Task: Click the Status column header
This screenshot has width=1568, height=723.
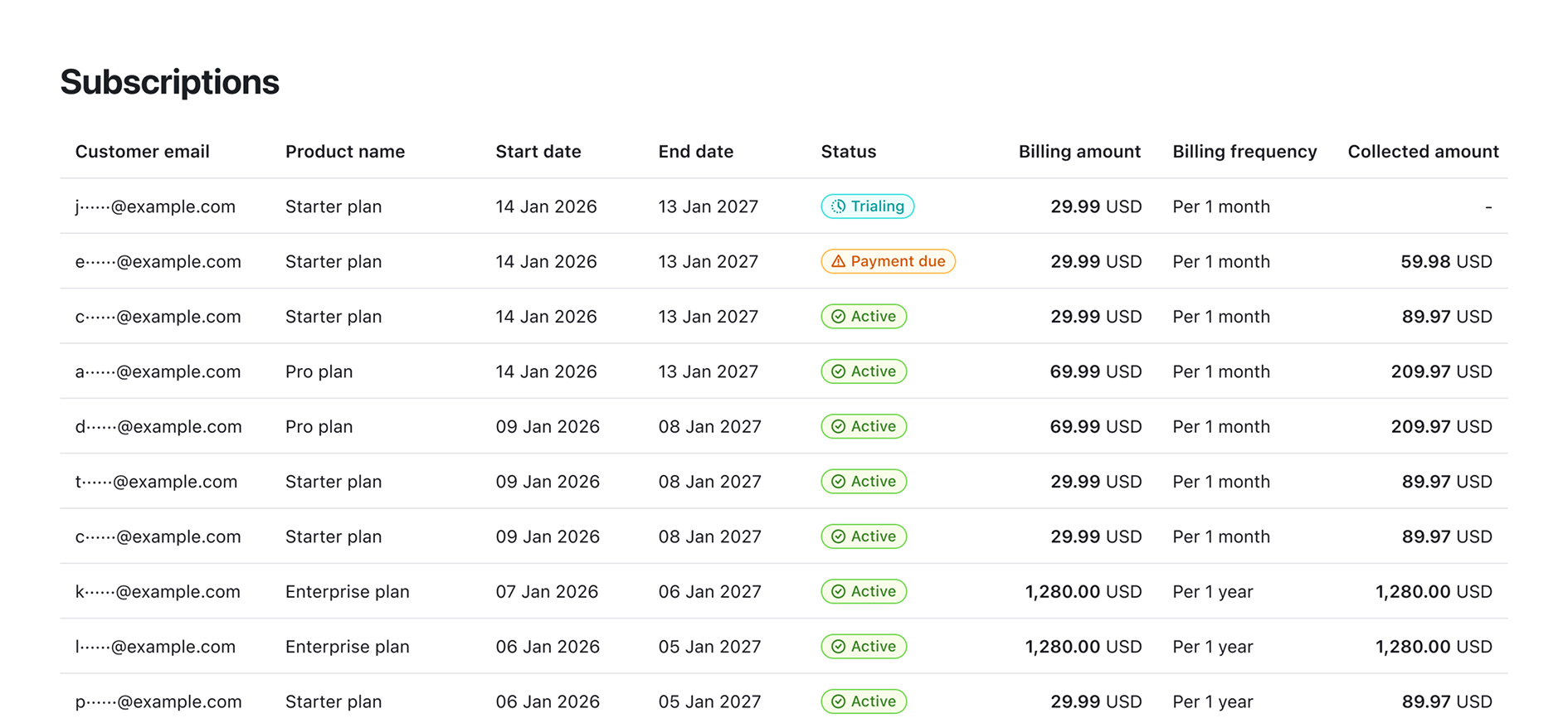Action: (849, 152)
